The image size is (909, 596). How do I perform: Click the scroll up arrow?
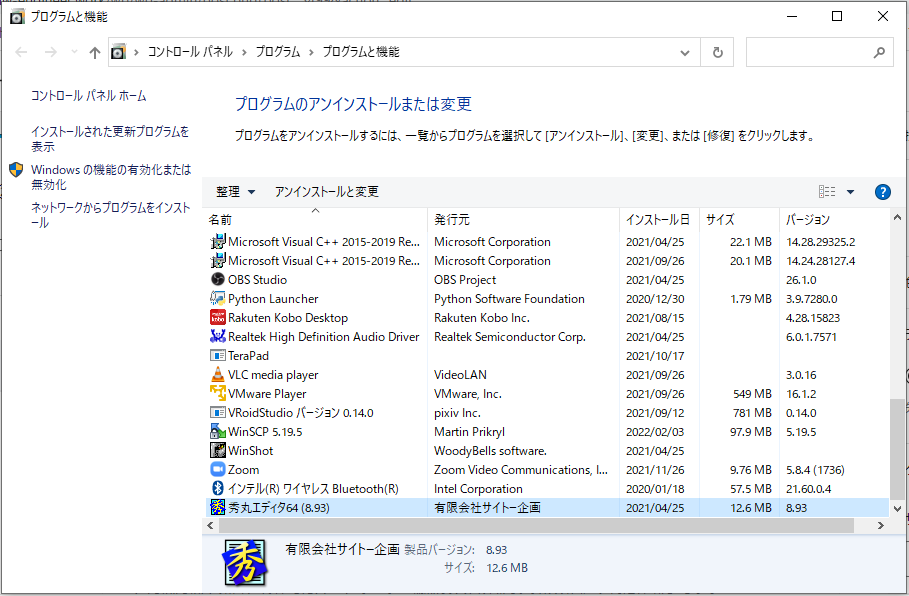pos(897,218)
